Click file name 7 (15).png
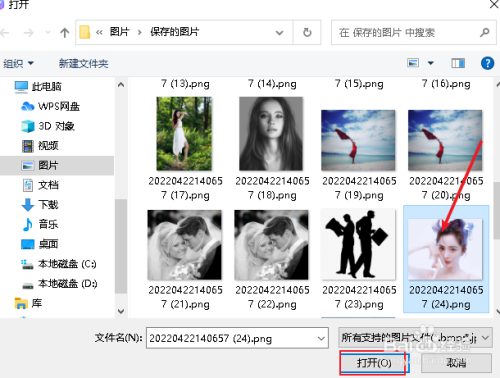The height and width of the screenshot is (378, 500). pyautogui.click(x=359, y=84)
